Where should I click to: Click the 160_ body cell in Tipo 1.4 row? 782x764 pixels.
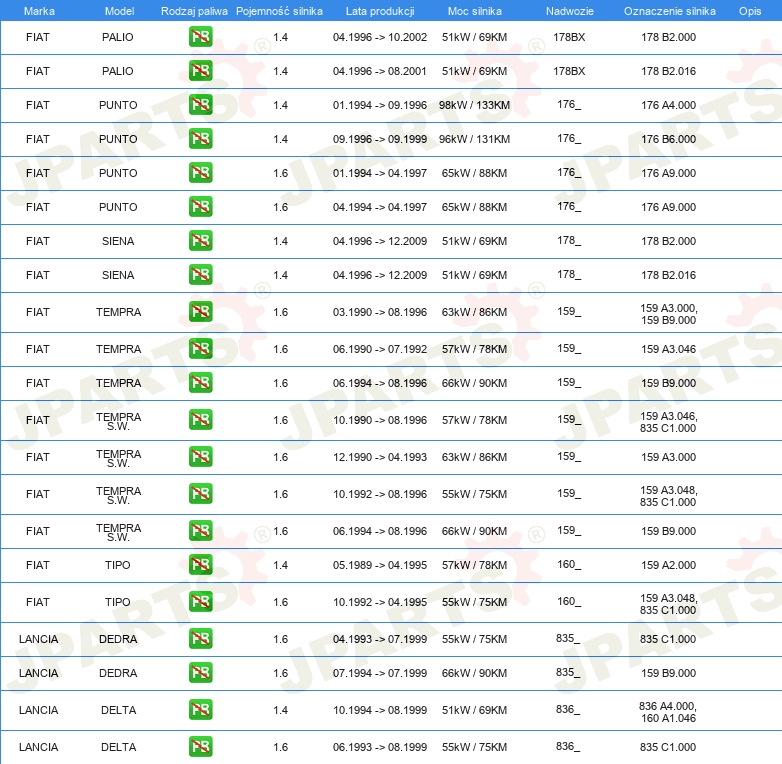coord(569,565)
